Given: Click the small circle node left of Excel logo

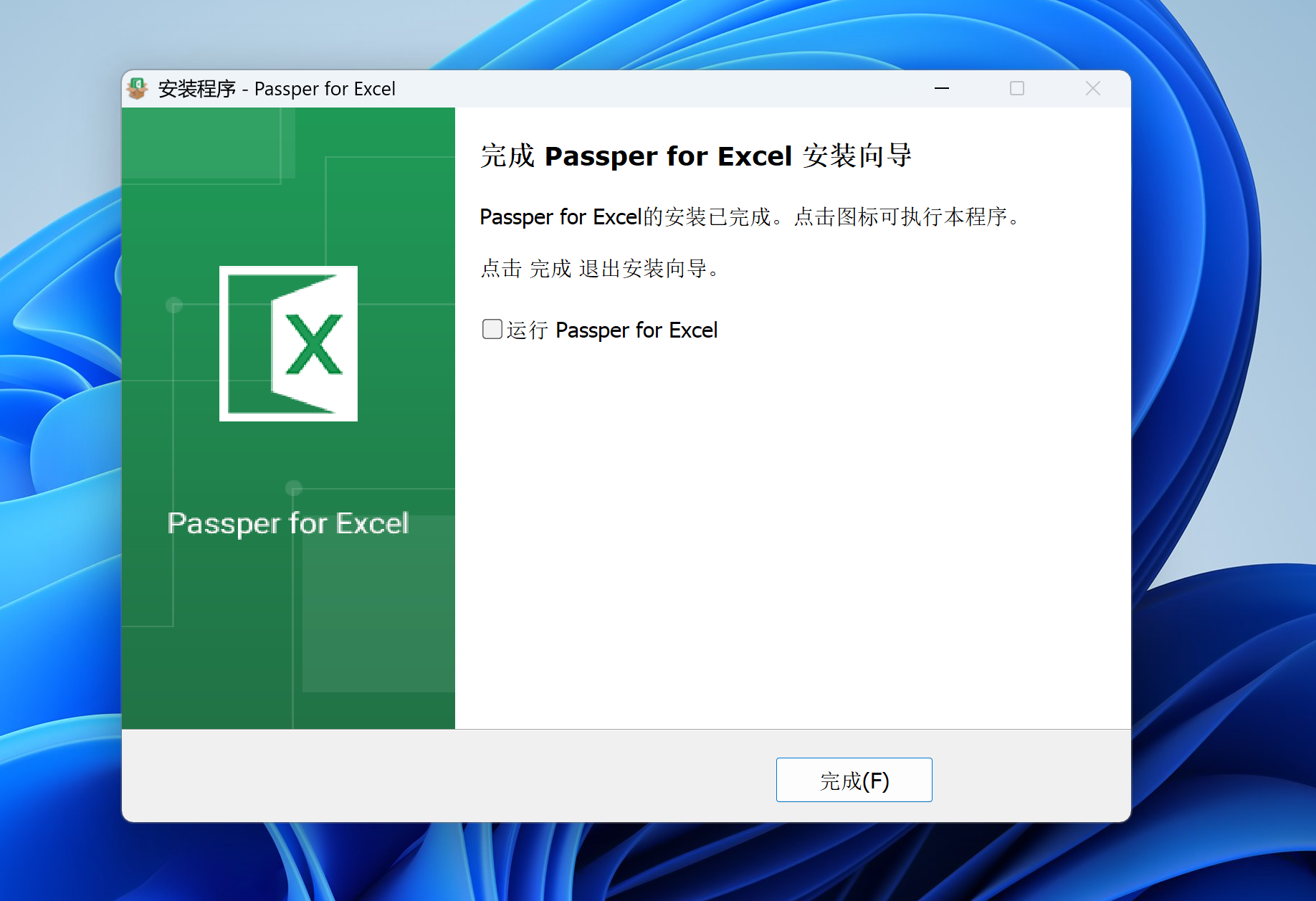Looking at the screenshot, I should pos(174,305).
